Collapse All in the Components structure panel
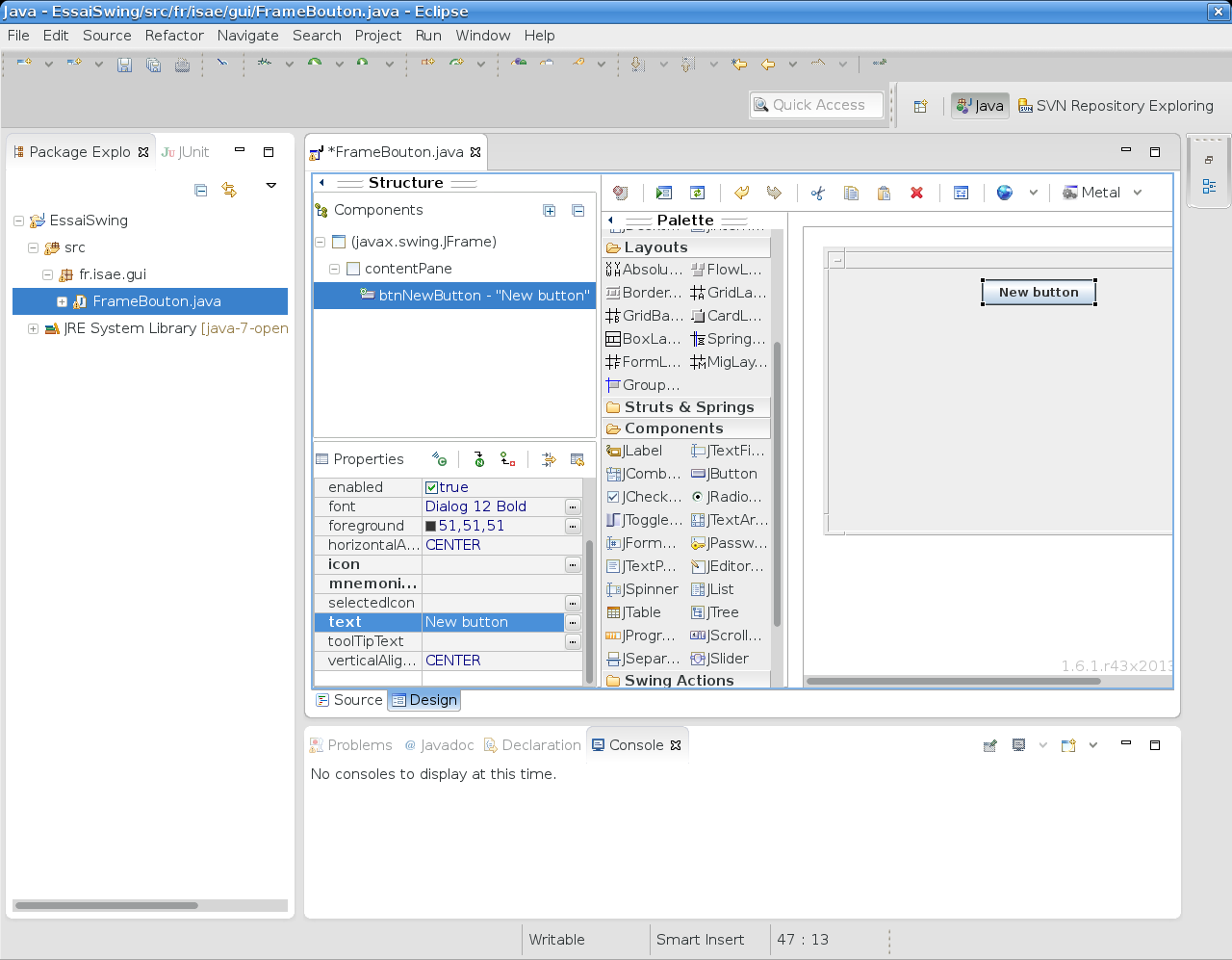 (578, 210)
